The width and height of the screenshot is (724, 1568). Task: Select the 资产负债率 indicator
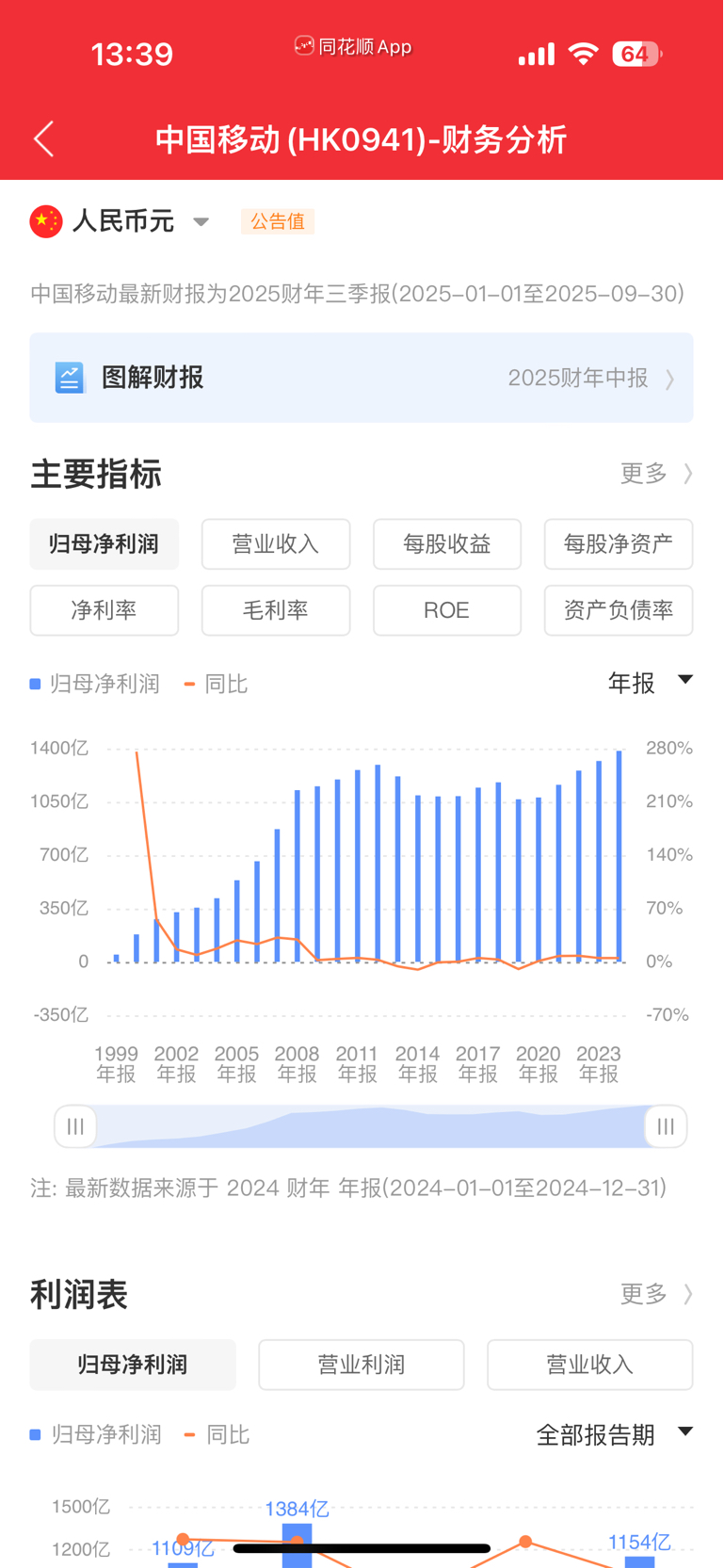tap(619, 610)
